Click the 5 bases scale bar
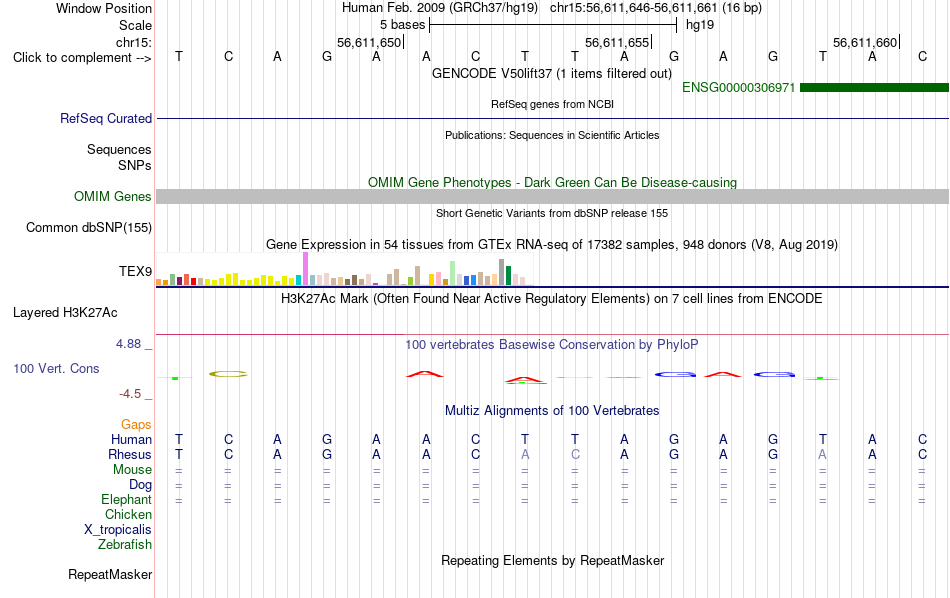This screenshot has width=950, height=598. pyautogui.click(x=553, y=25)
